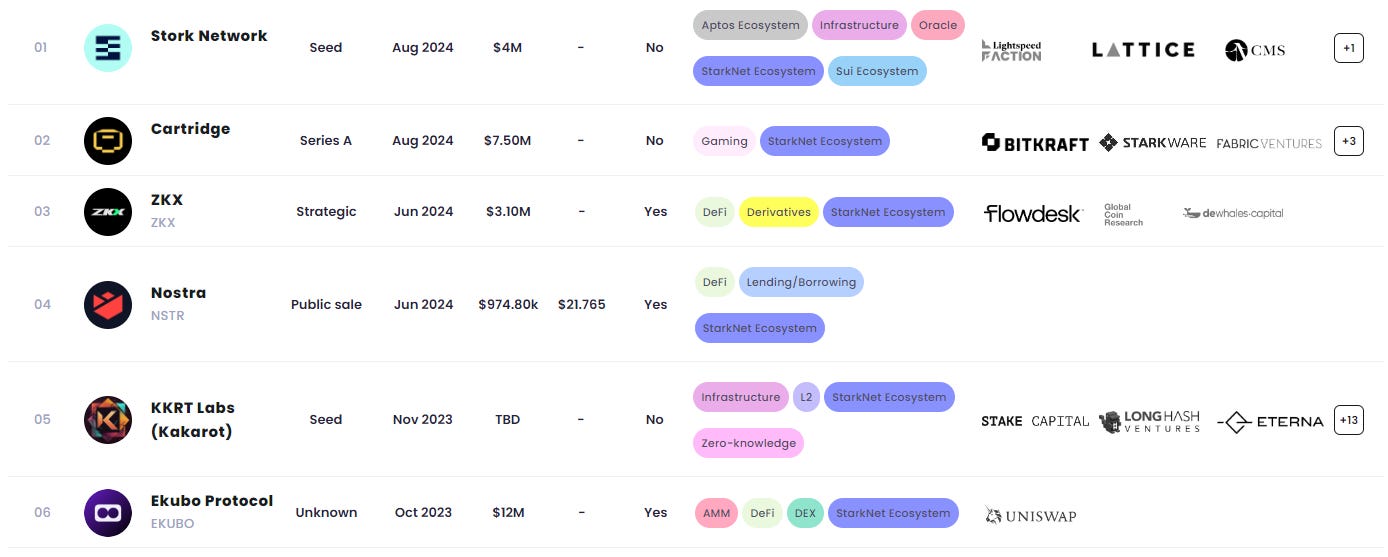Click the Nov 2023 date for KKRT Labs

(x=422, y=420)
